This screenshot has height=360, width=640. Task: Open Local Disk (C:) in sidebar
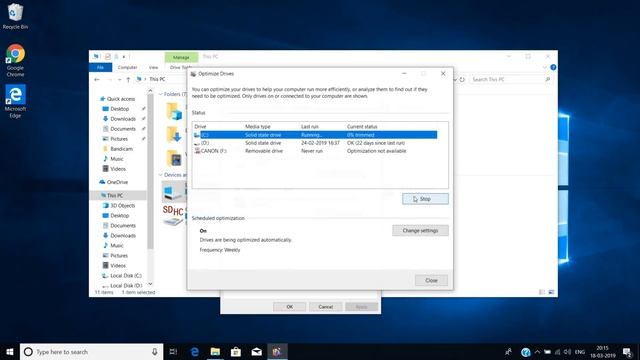[122, 276]
